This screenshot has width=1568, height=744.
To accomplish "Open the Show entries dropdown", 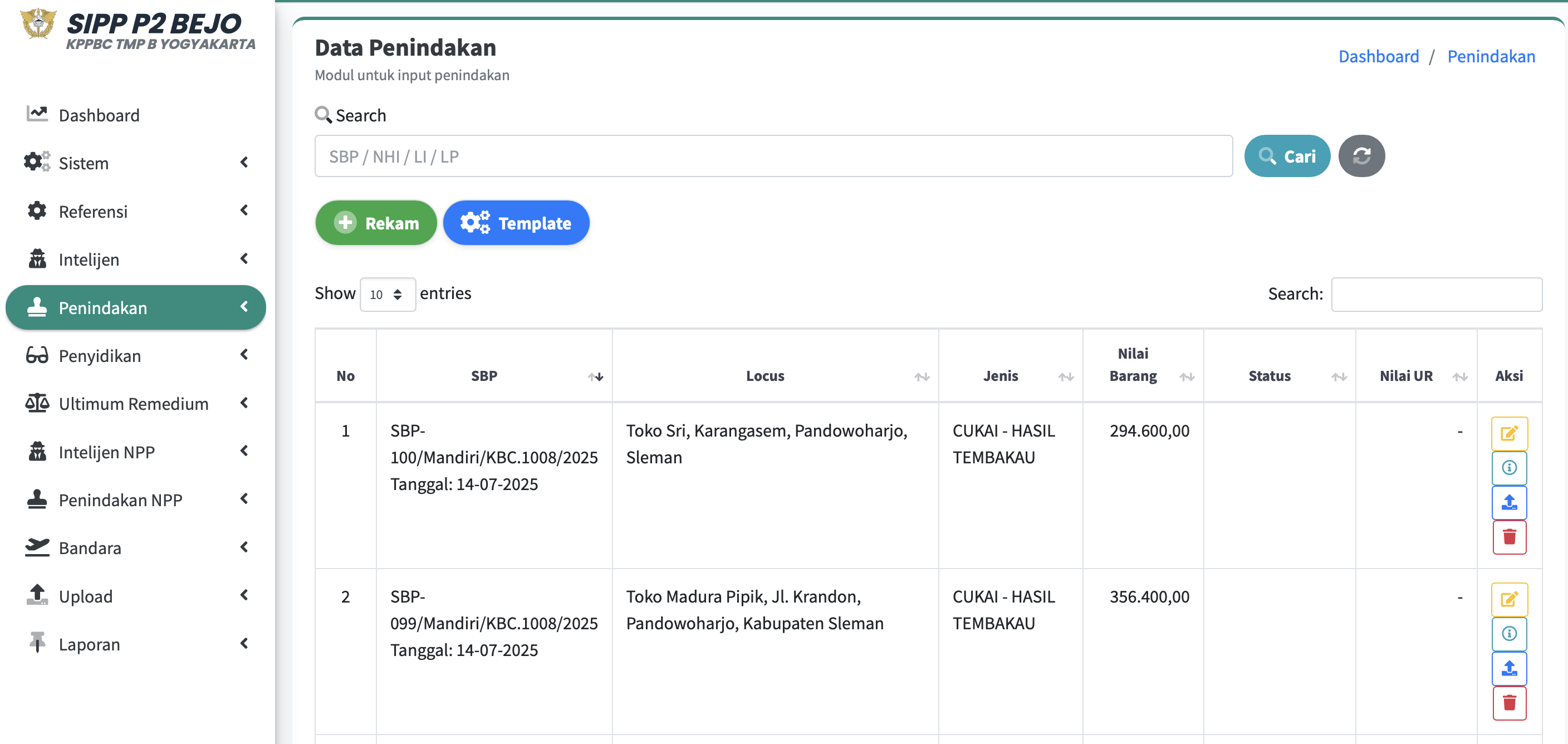I will point(387,295).
